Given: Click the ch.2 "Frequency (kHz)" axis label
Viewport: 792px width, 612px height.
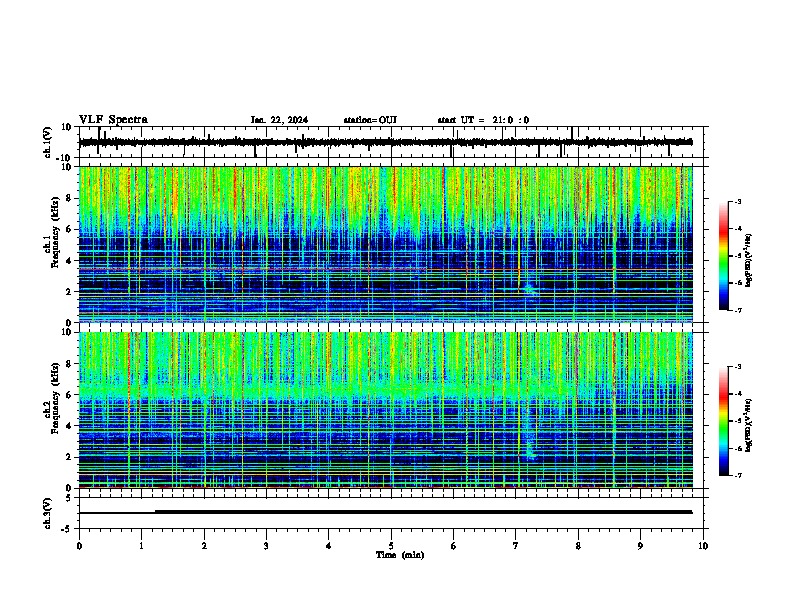Looking at the screenshot, I should tap(55, 398).
